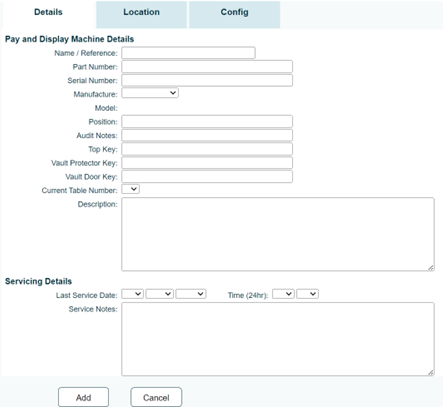443x407 pixels.
Task: Click the Cancel button
Action: (156, 397)
